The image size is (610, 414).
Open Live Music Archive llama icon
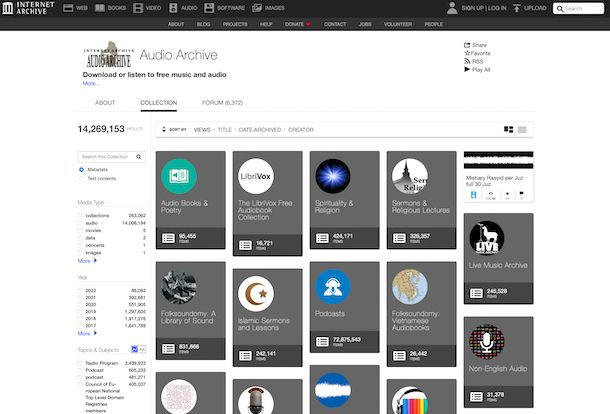487,238
